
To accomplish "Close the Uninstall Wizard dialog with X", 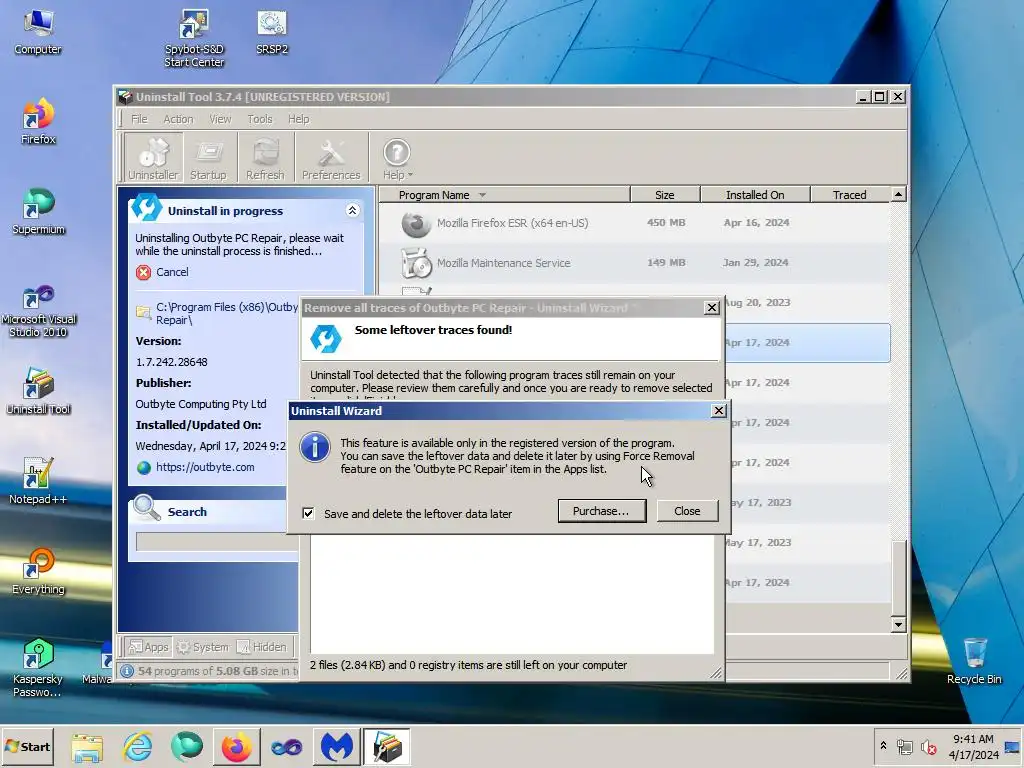I will pos(718,411).
